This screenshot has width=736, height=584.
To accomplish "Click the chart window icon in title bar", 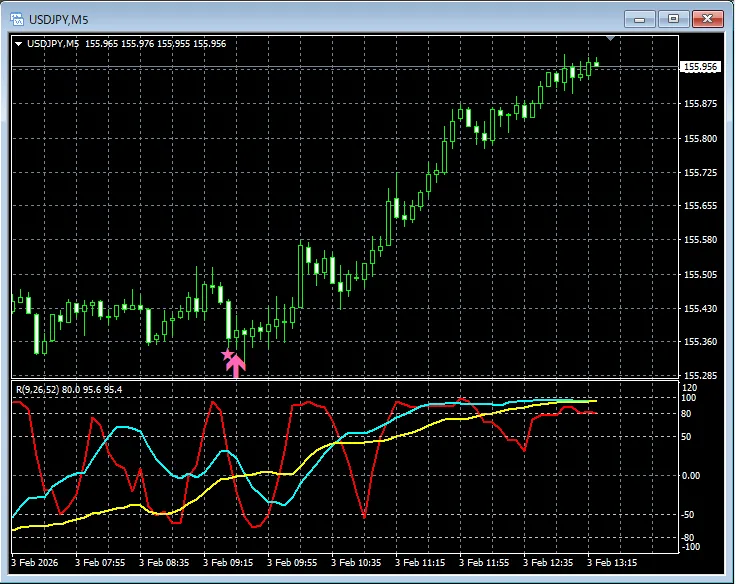I will click(17, 19).
